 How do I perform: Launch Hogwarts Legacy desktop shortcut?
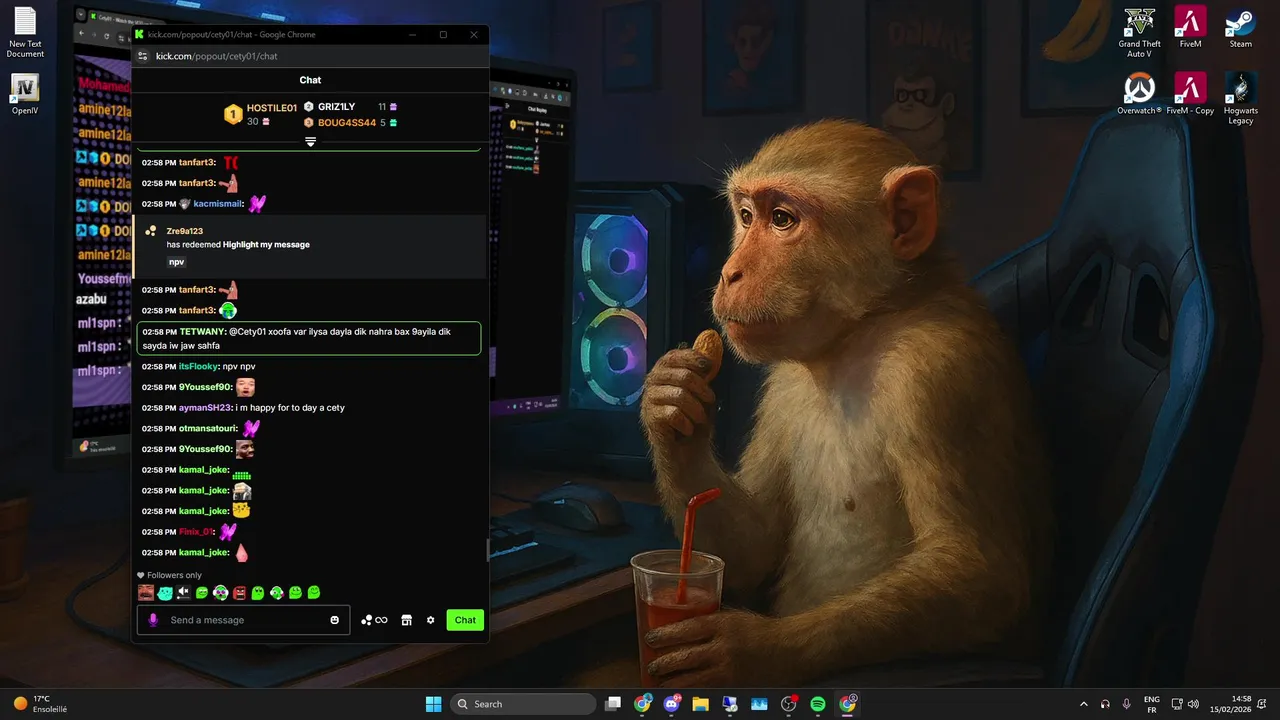pyautogui.click(x=1241, y=99)
